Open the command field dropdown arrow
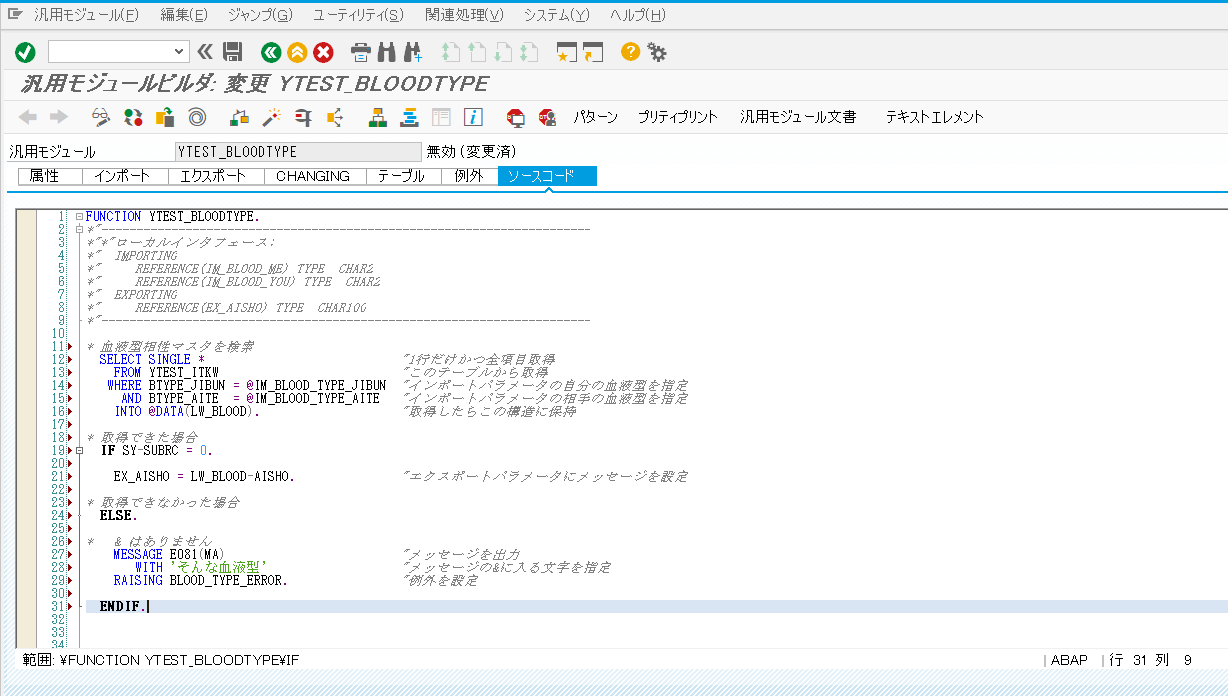This screenshot has height=696, width=1228. click(x=180, y=52)
